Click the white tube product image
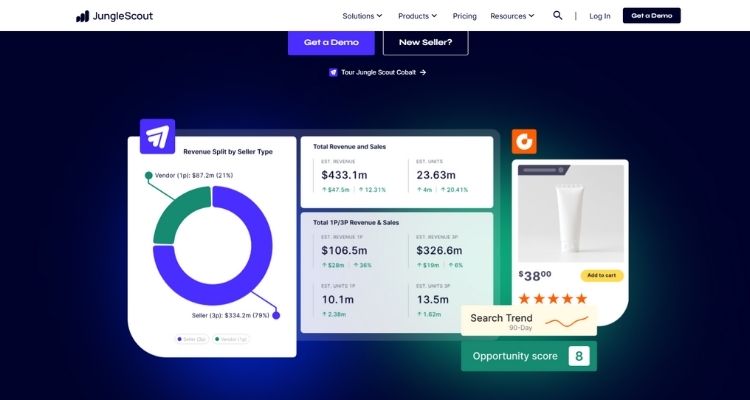This screenshot has width=750, height=400. pos(569,214)
